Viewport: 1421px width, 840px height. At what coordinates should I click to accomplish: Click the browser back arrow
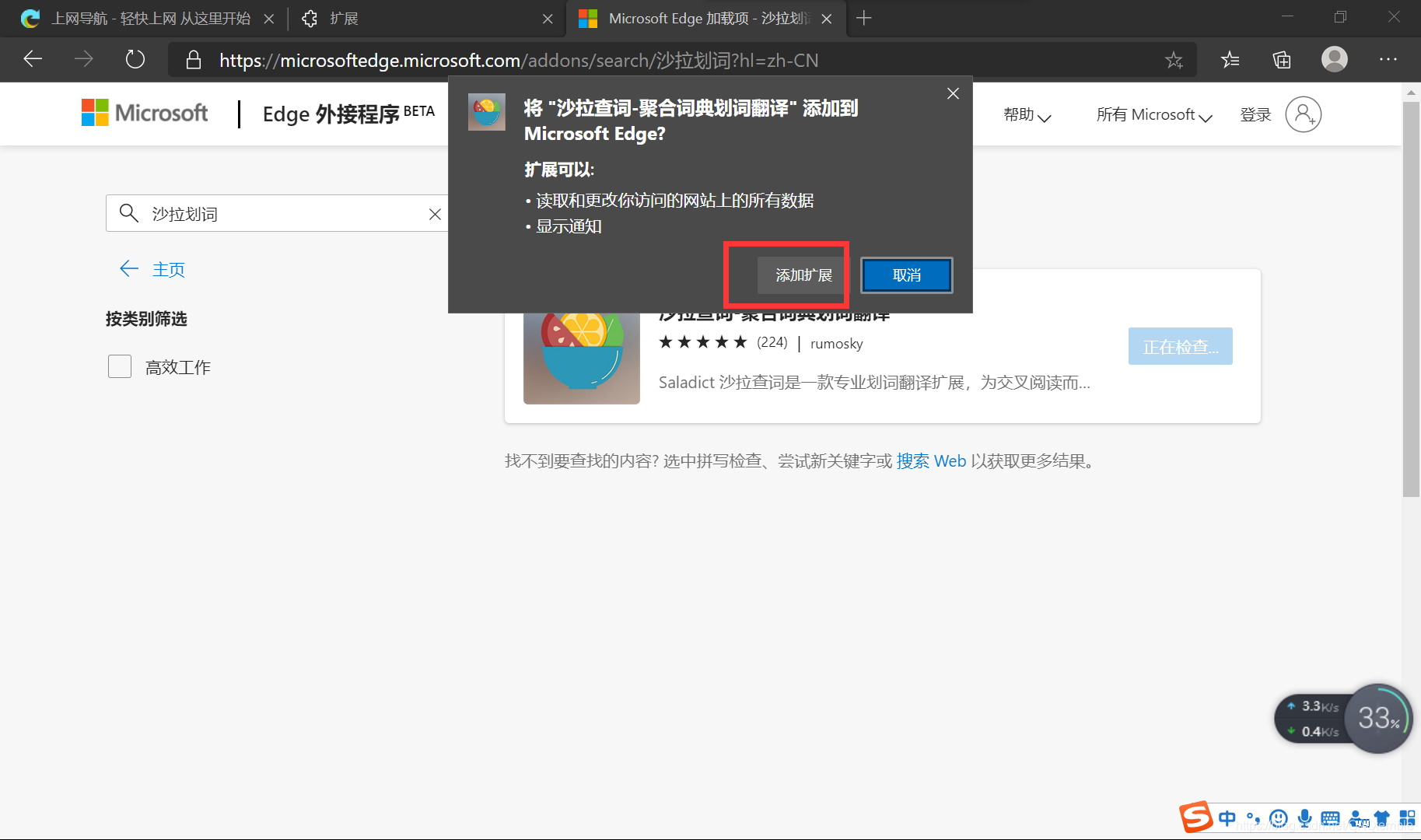click(33, 59)
